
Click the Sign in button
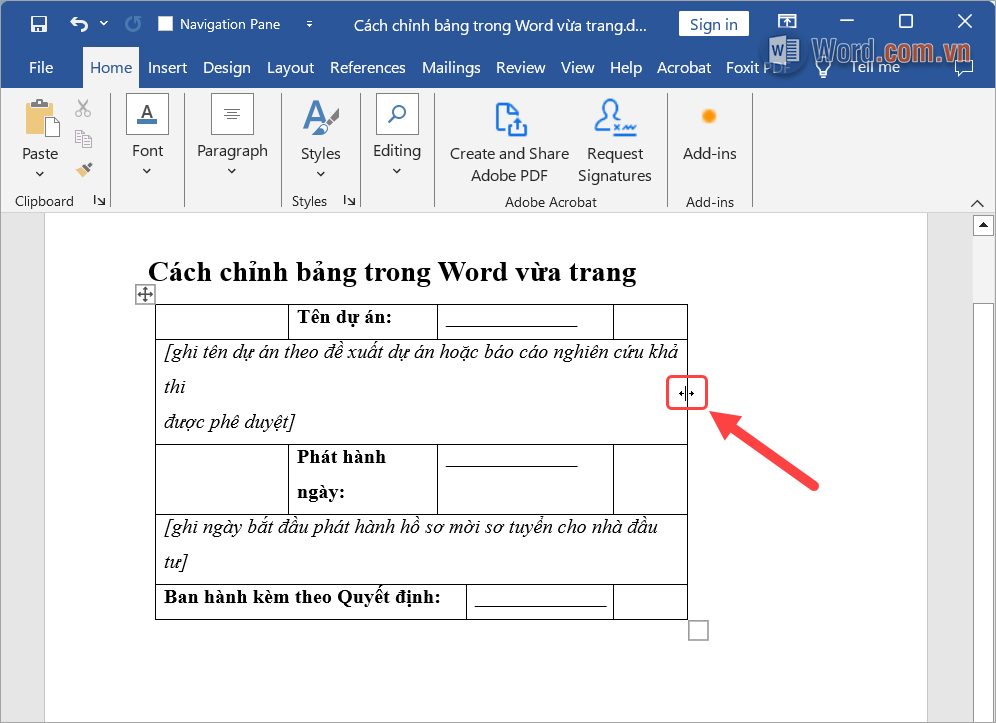point(713,23)
